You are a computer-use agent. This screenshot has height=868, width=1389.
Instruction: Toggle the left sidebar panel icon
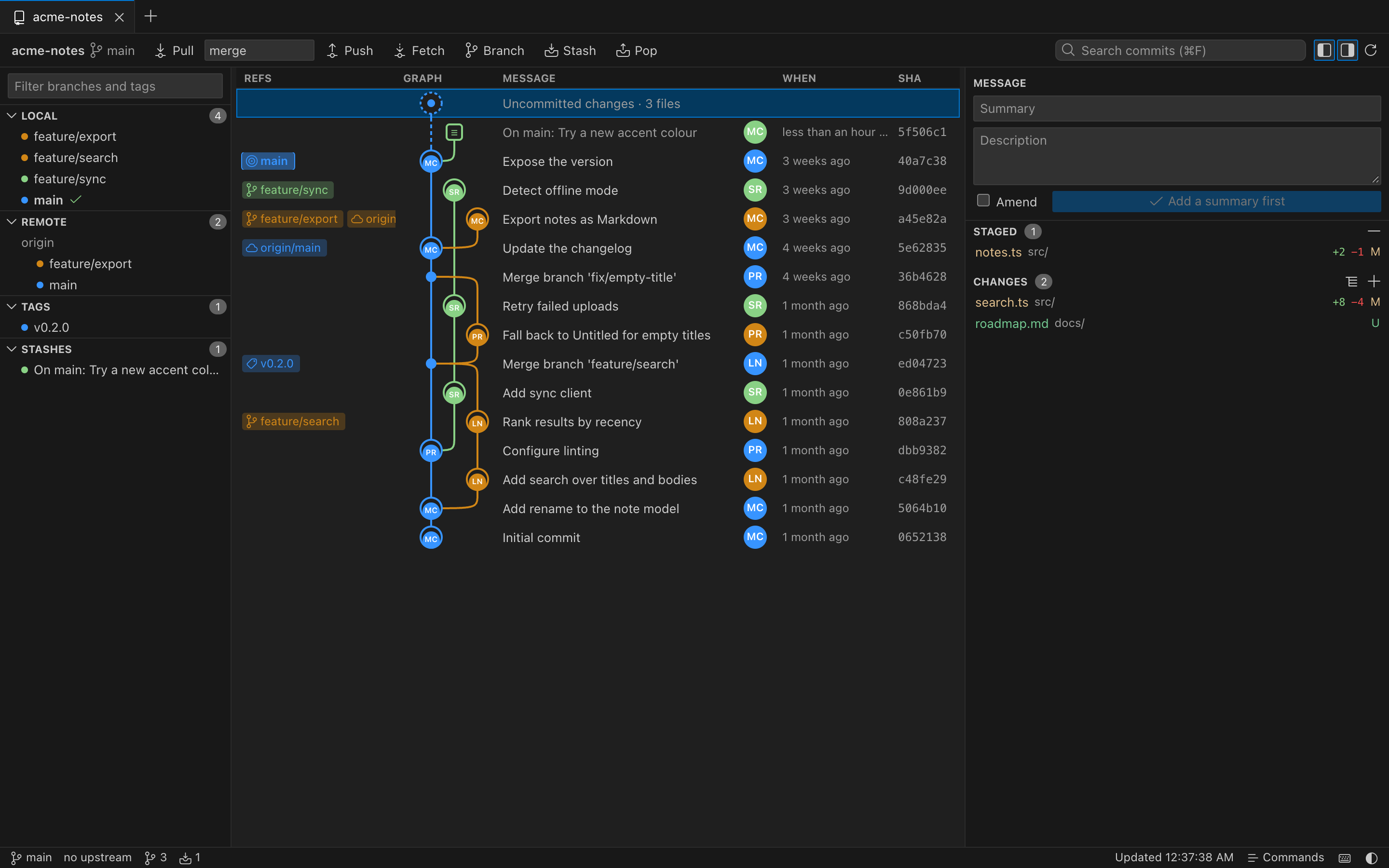[1324, 51]
